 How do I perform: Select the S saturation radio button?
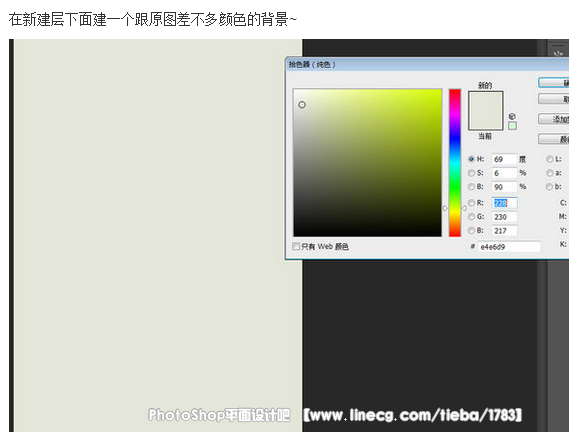coord(471,173)
